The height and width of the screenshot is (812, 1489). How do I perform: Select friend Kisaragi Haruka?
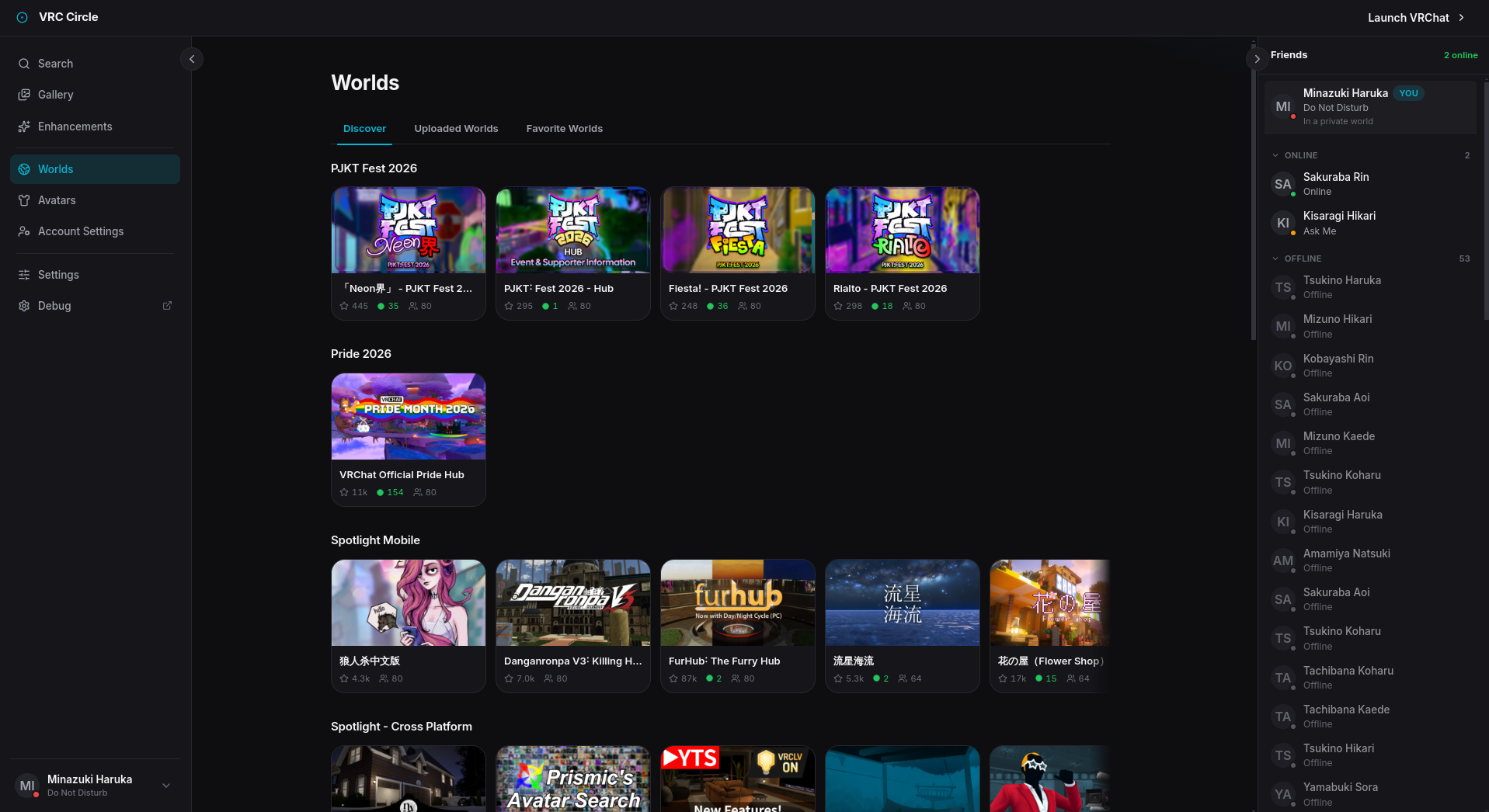[x=1371, y=522]
